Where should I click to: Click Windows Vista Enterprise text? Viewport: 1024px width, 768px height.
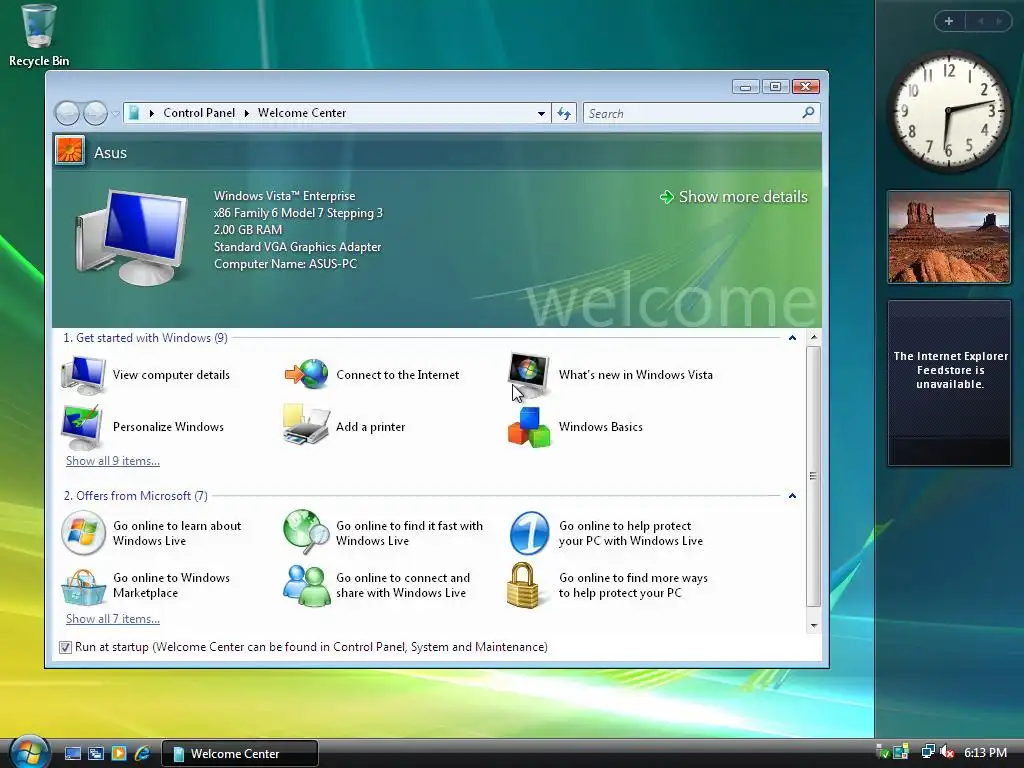click(x=285, y=196)
